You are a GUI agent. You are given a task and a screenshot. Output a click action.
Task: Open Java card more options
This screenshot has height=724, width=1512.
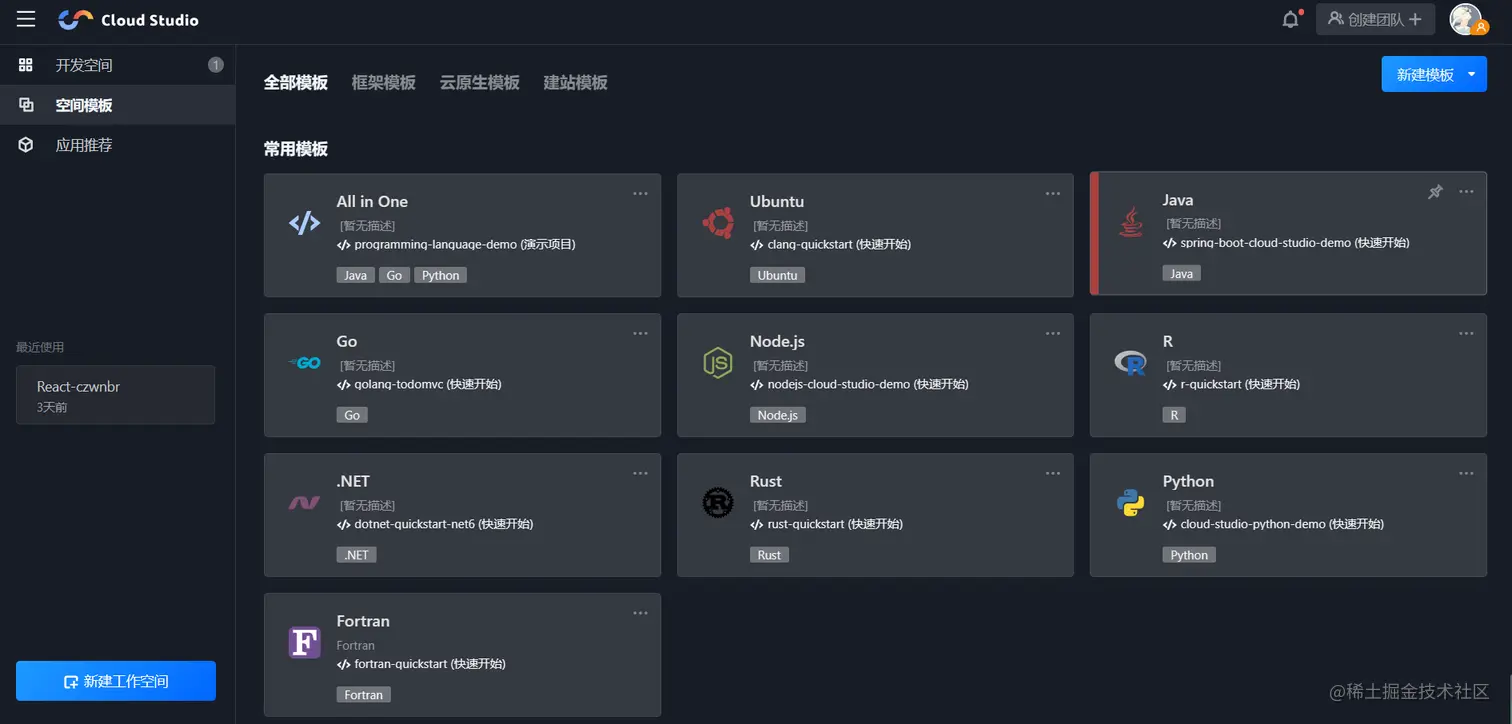pos(1466,192)
